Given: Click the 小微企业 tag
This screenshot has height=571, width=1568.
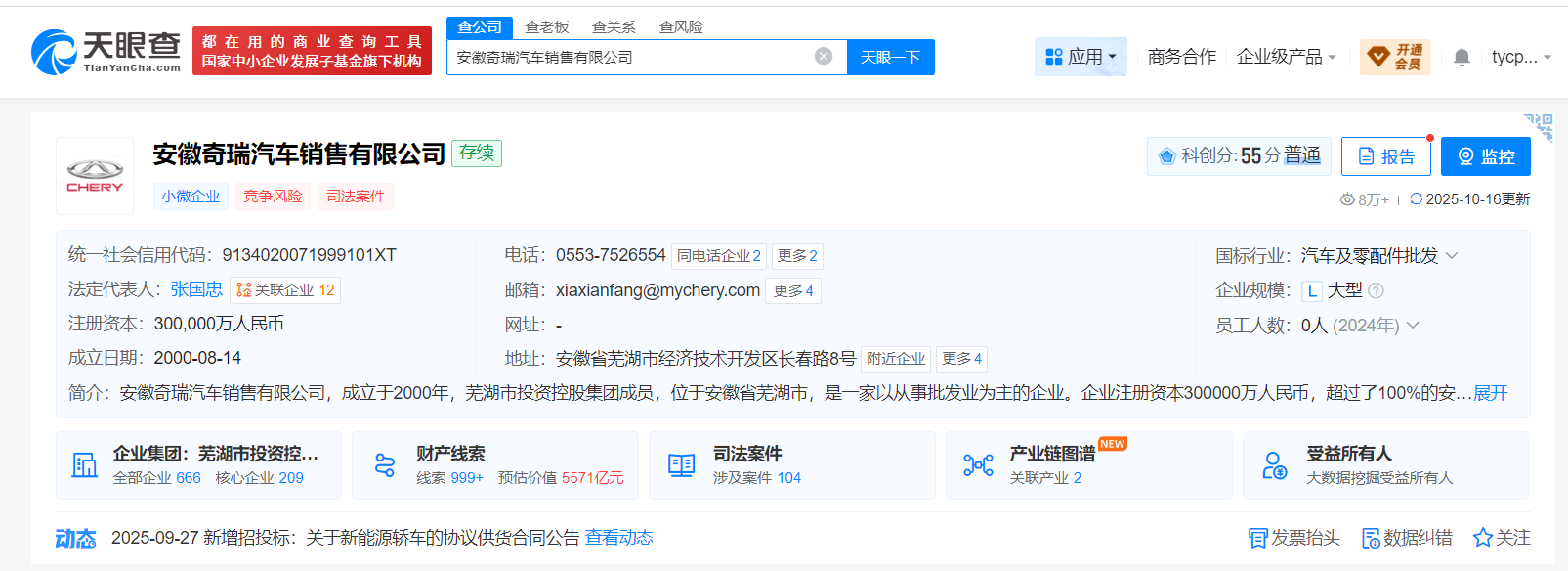Looking at the screenshot, I should (x=191, y=197).
